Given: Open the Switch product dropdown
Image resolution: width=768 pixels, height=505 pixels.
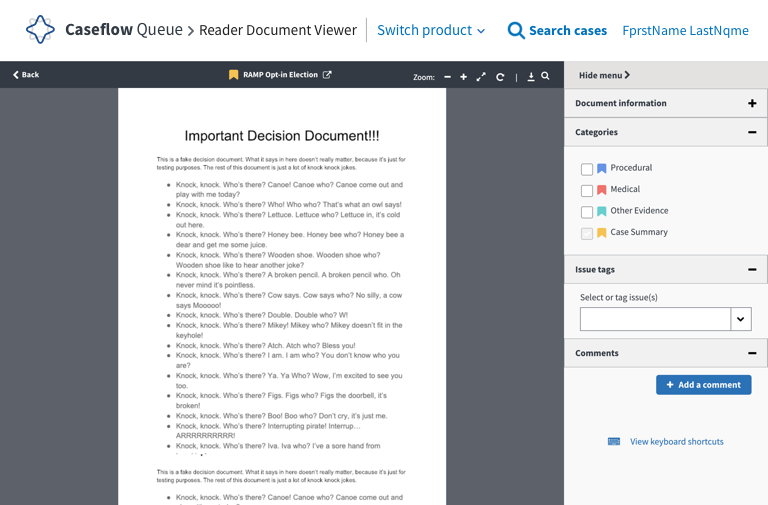Looking at the screenshot, I should 431,30.
